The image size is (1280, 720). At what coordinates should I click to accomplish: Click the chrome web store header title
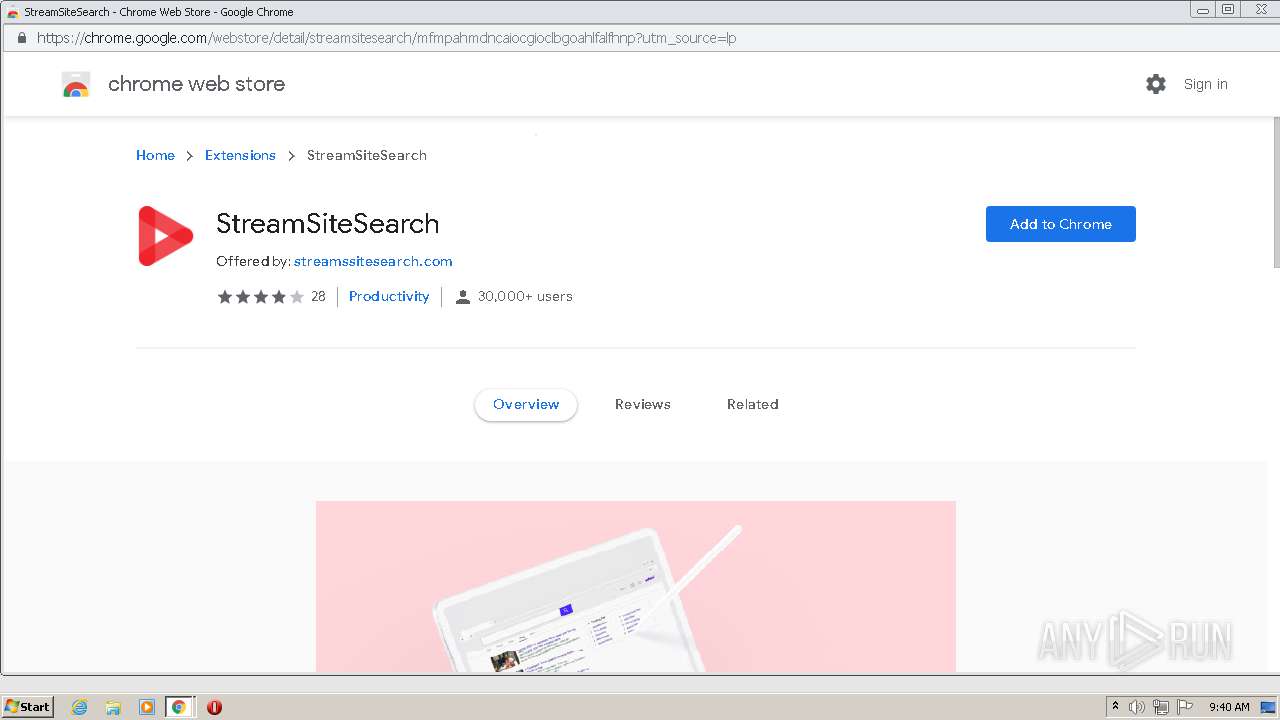click(x=196, y=84)
